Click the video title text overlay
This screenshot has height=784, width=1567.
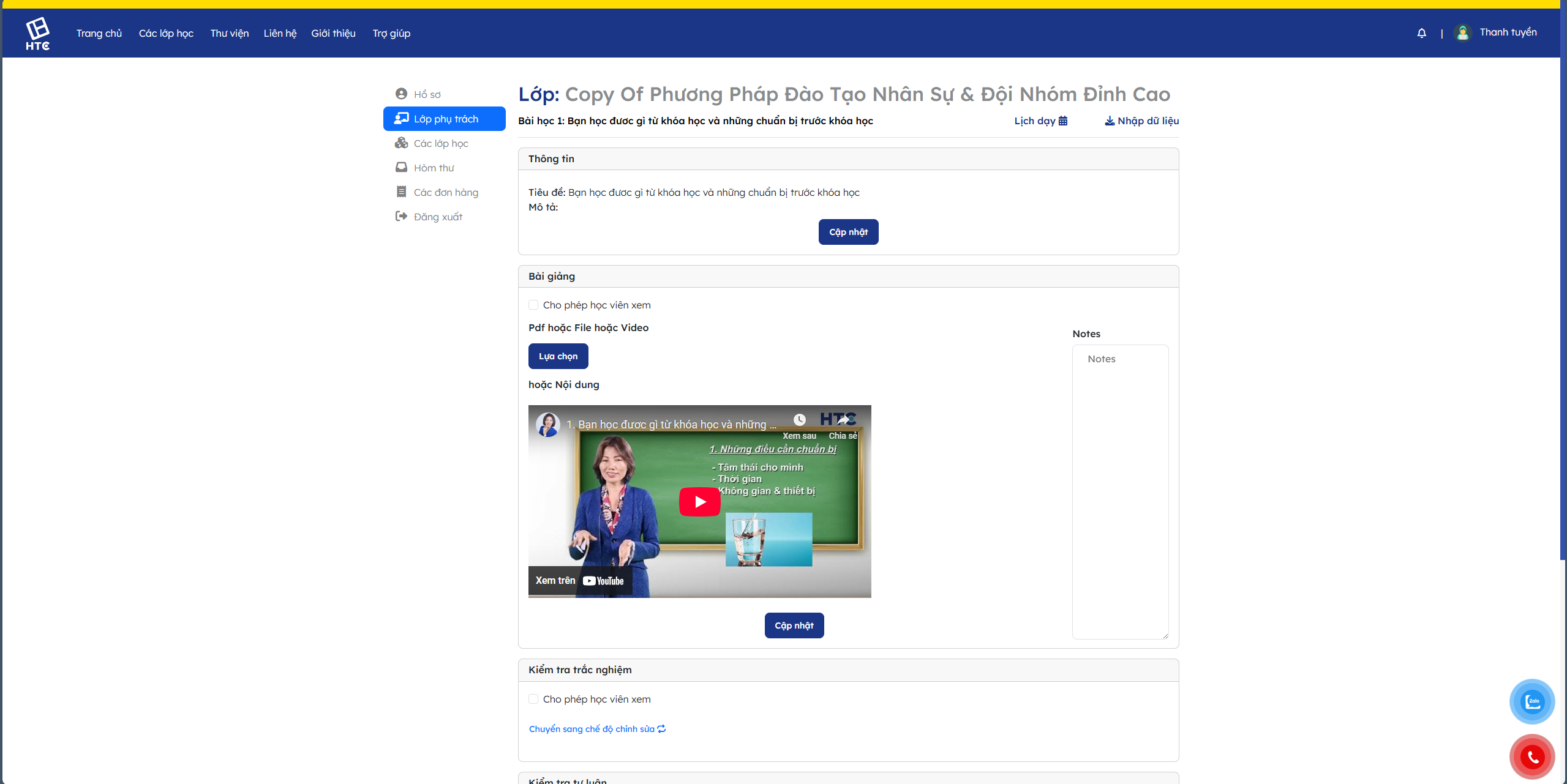[x=671, y=424]
